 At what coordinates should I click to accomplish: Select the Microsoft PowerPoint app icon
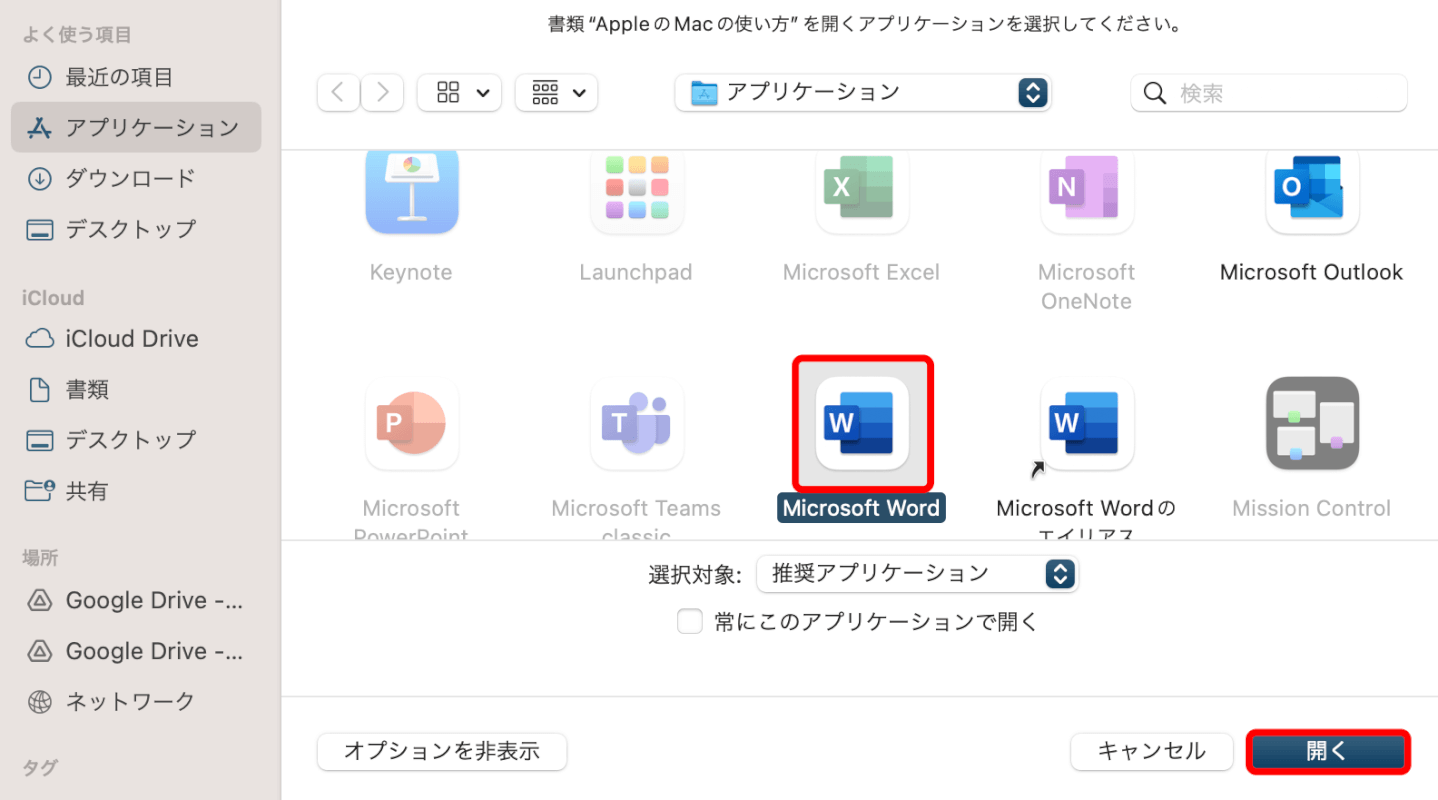411,423
